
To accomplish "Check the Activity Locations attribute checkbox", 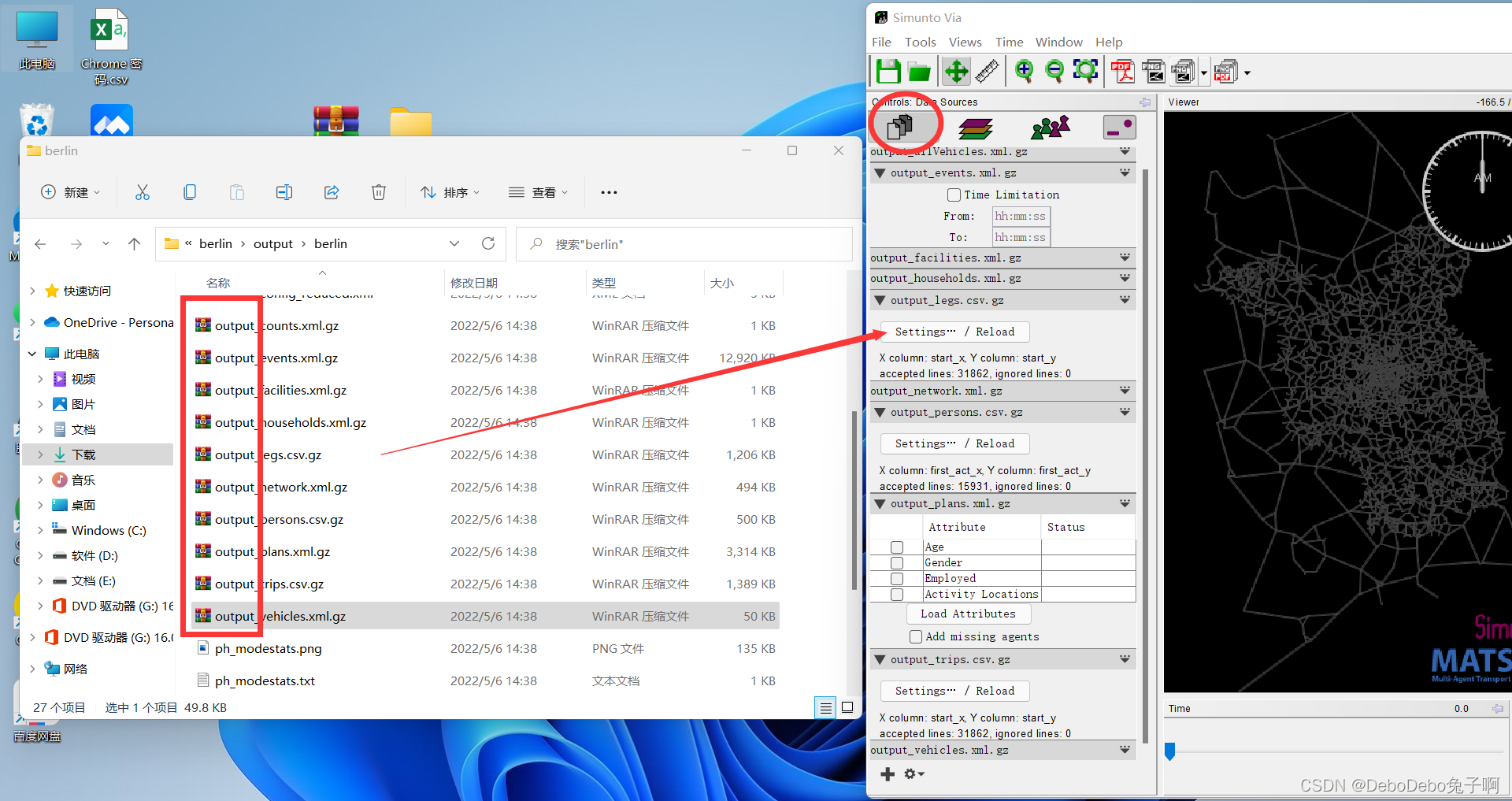I will tap(897, 595).
